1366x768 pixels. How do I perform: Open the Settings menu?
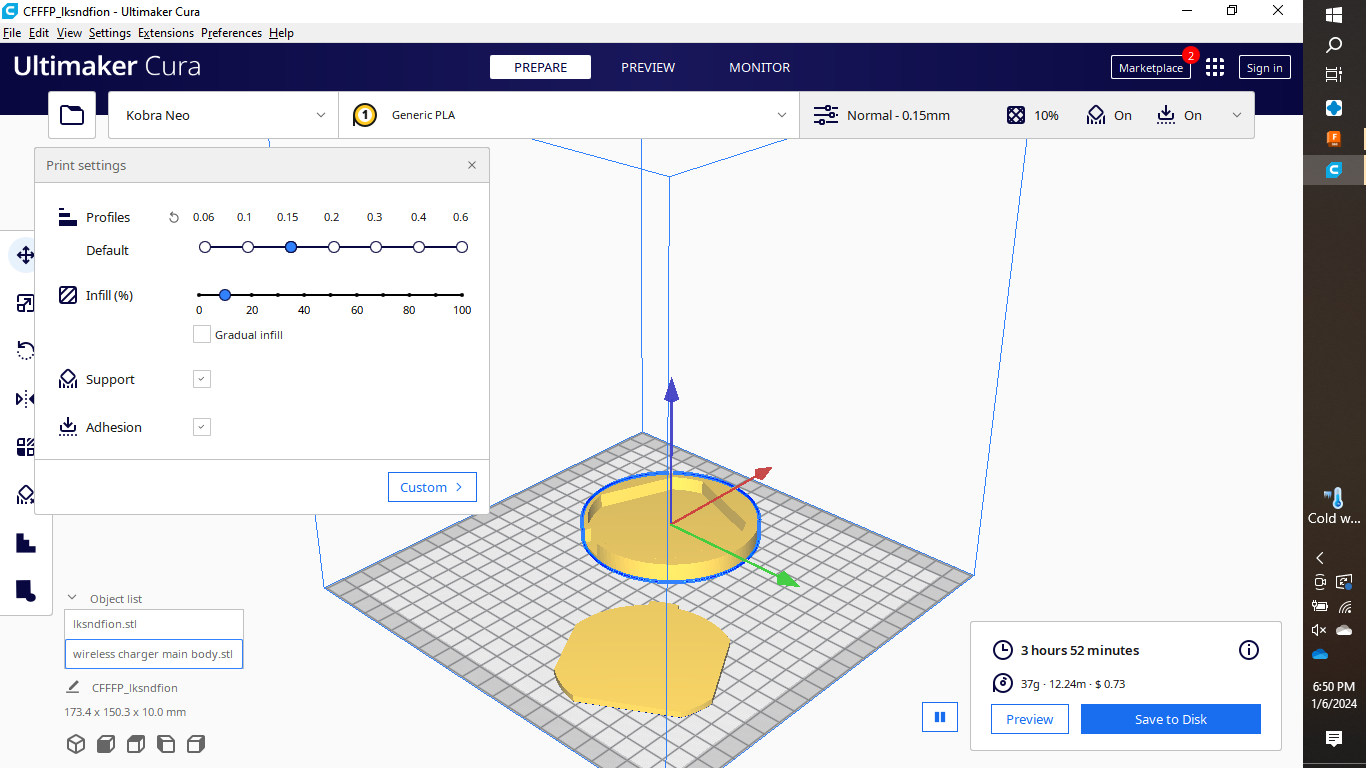[110, 33]
